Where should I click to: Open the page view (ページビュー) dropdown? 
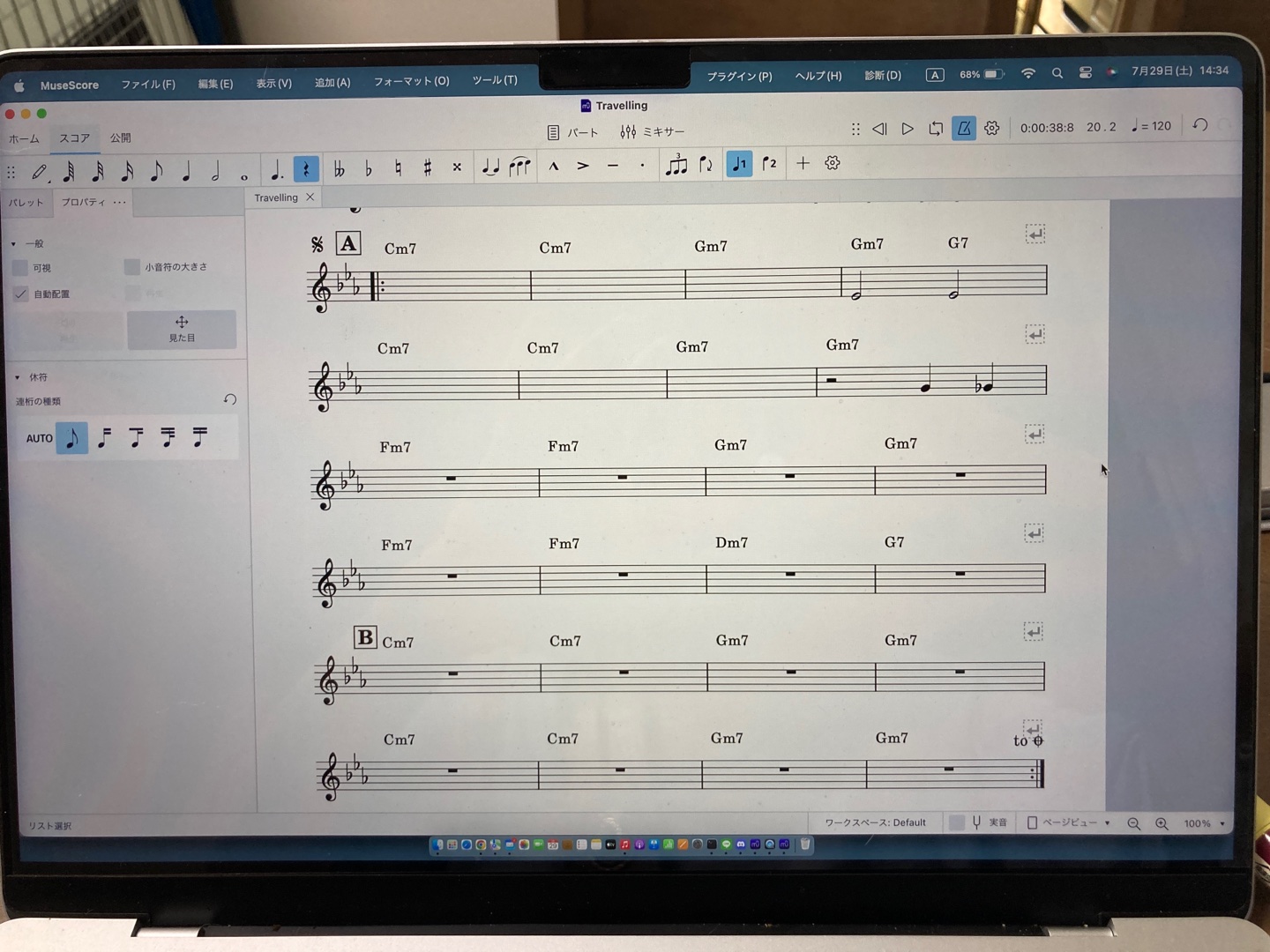click(x=1069, y=822)
